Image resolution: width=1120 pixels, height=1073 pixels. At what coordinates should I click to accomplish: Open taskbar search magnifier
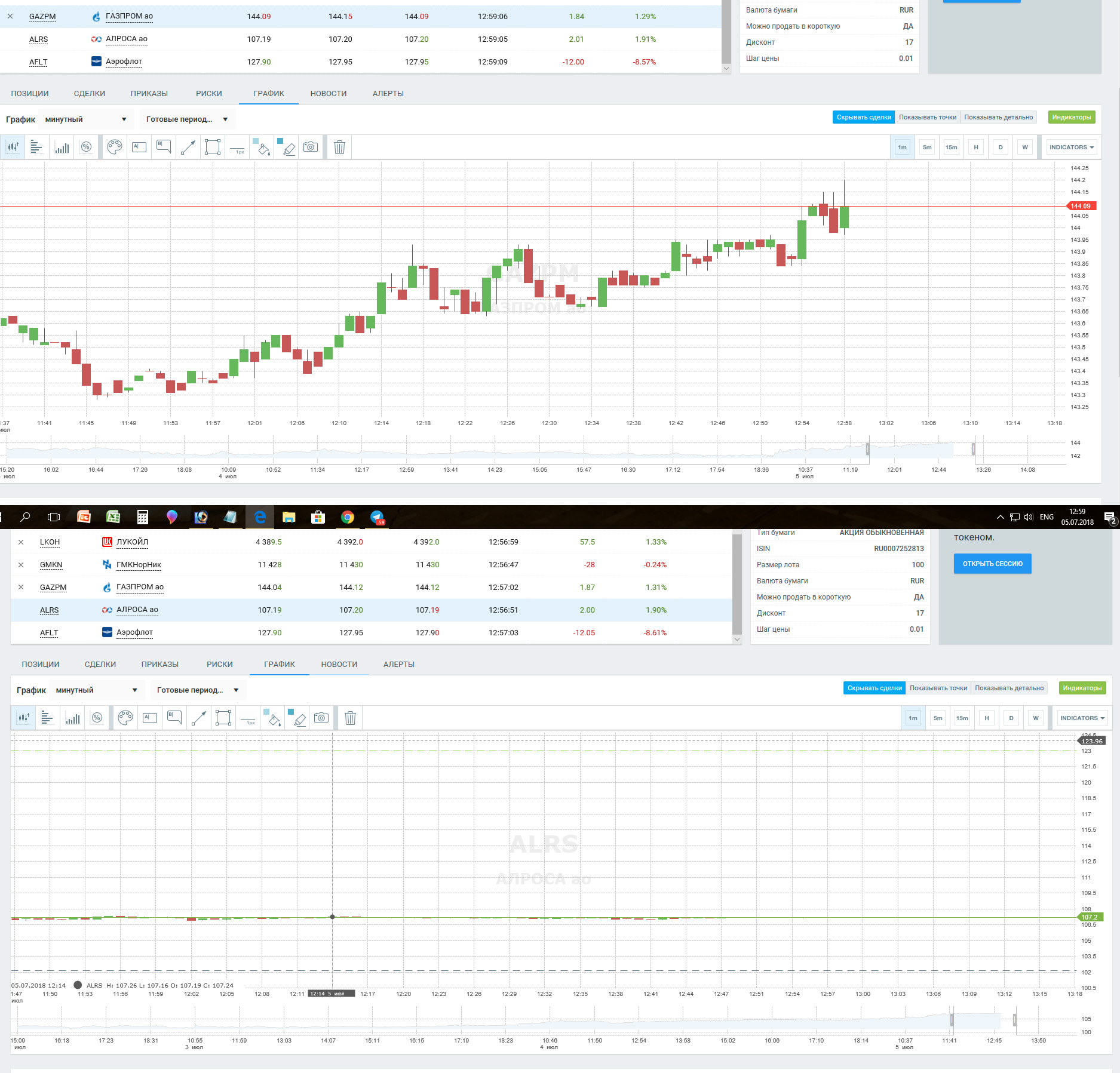tap(25, 517)
